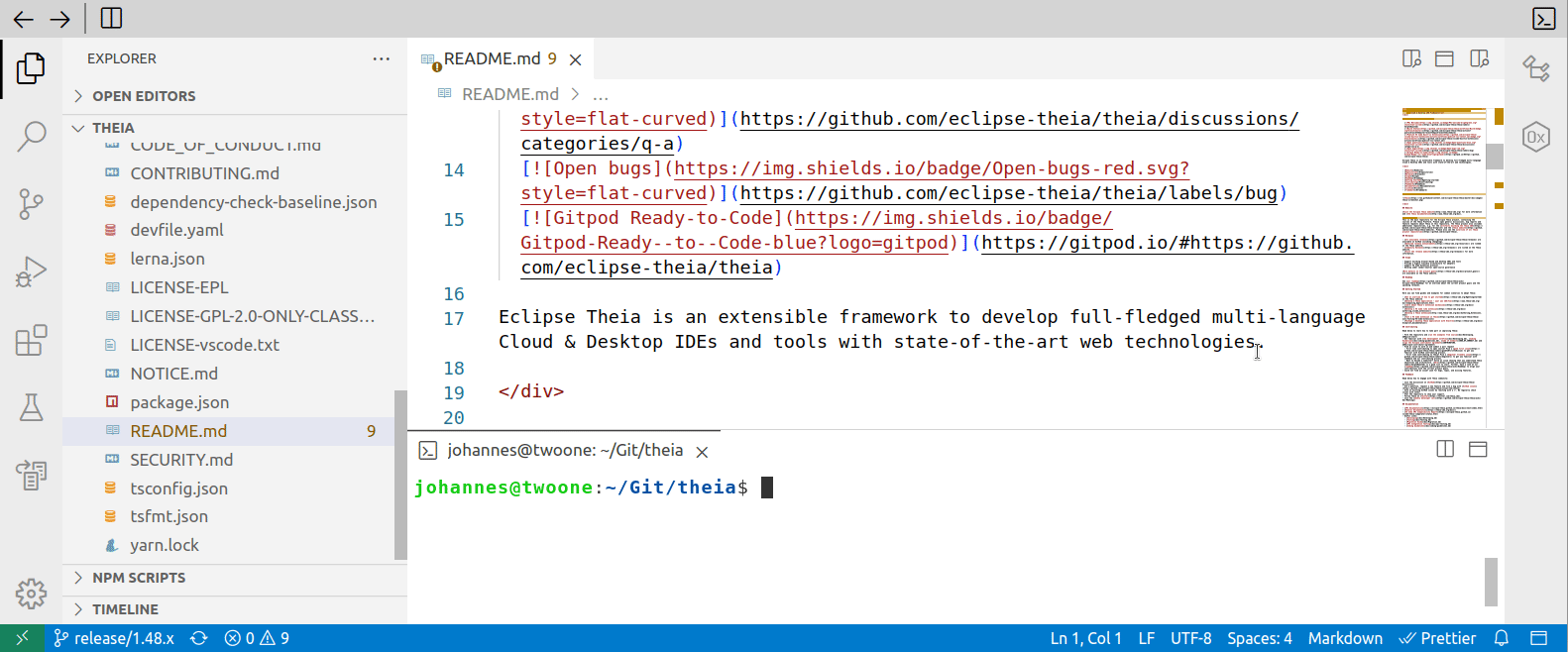Open the Test flask view
The width and height of the screenshot is (1568, 652).
[31, 407]
